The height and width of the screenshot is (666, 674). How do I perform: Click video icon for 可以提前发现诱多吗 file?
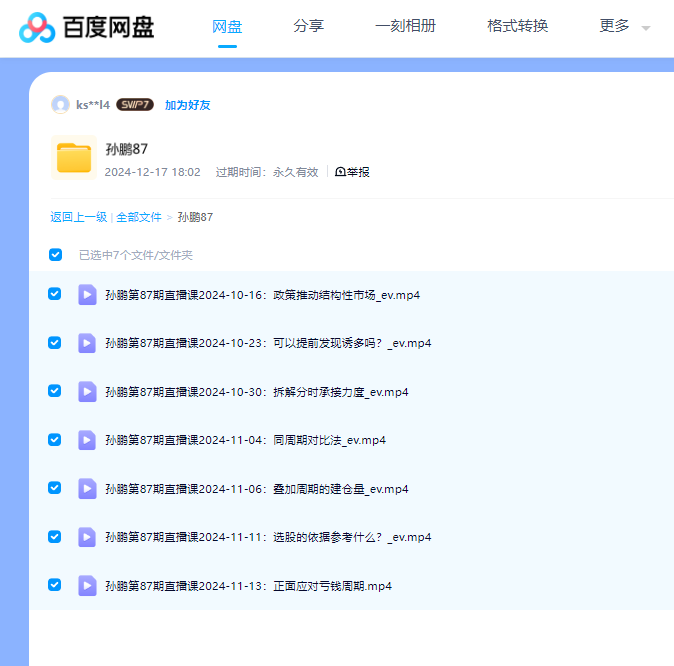pyautogui.click(x=87, y=343)
